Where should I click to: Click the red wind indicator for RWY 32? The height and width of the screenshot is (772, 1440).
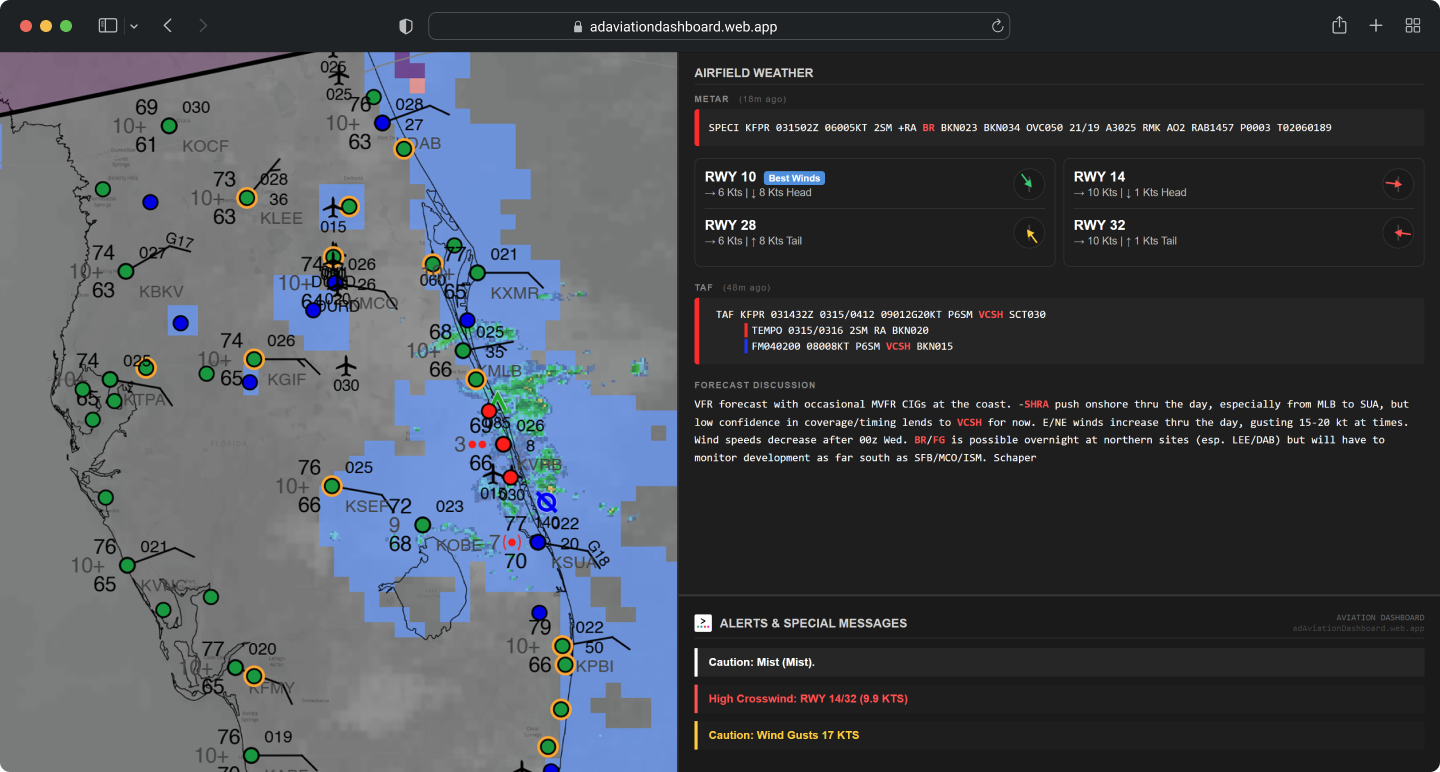[1397, 232]
